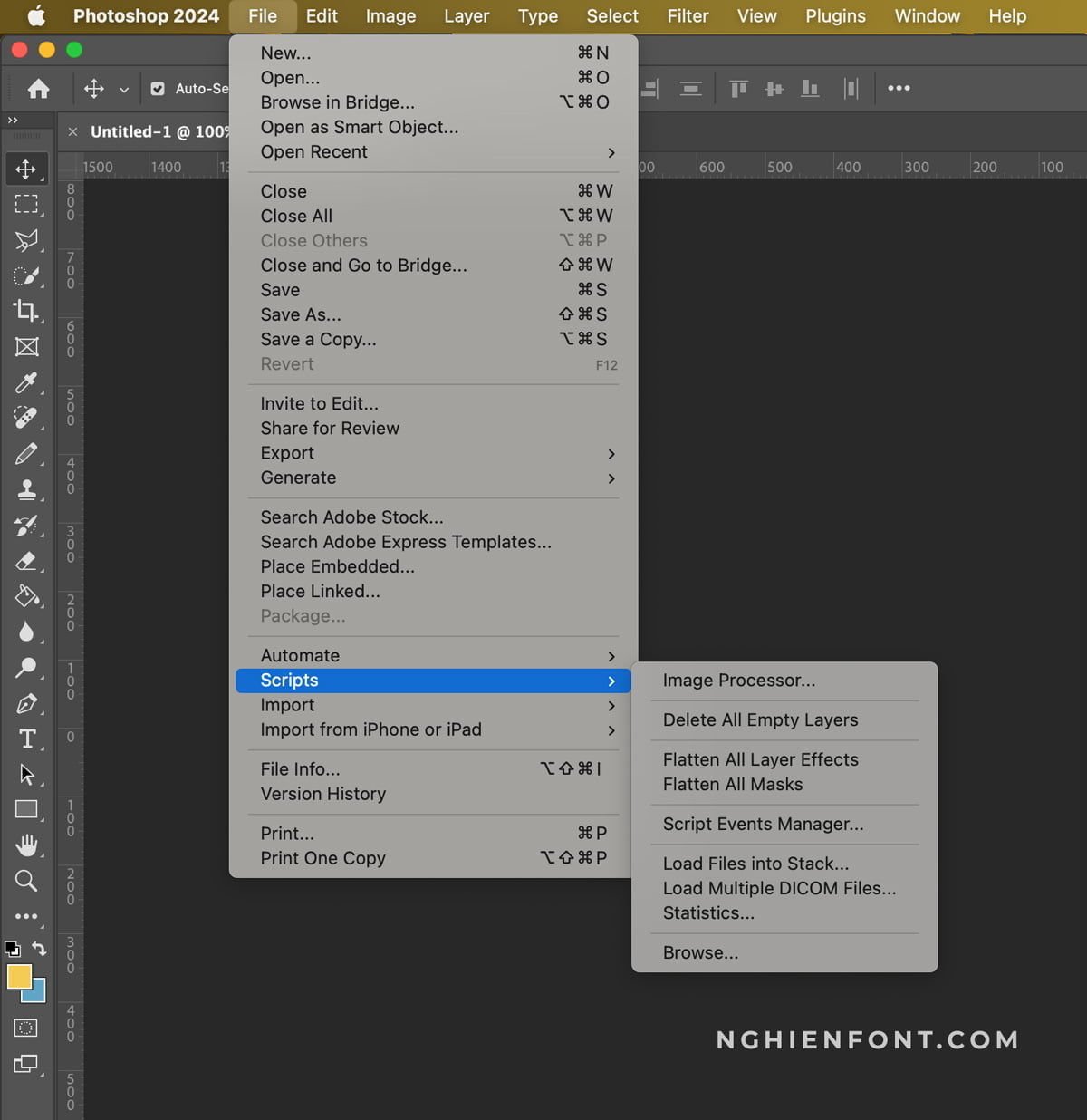
Task: Expand the Import submenu arrow
Action: pos(611,706)
